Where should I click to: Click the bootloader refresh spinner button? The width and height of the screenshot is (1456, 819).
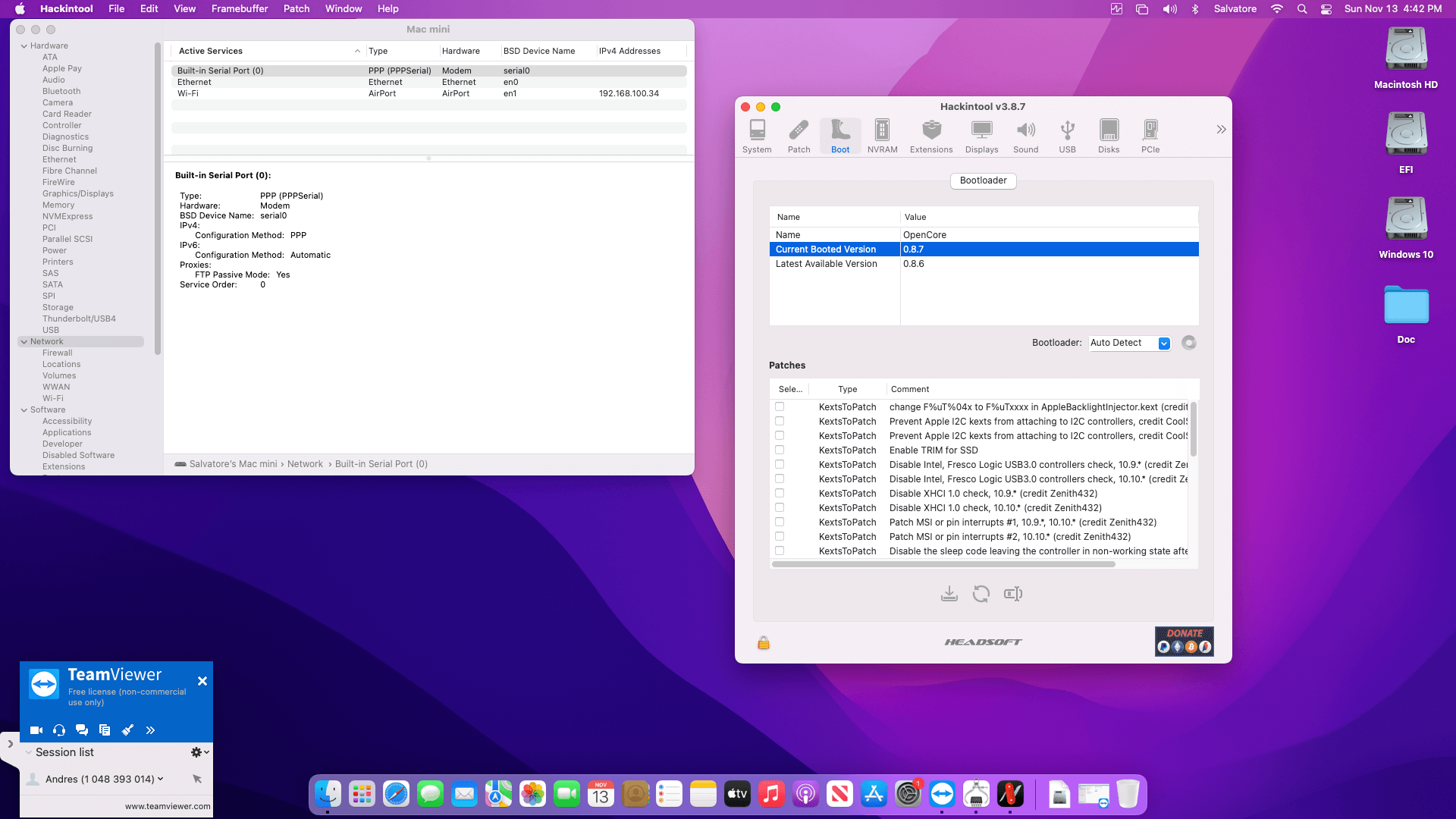(x=1189, y=343)
